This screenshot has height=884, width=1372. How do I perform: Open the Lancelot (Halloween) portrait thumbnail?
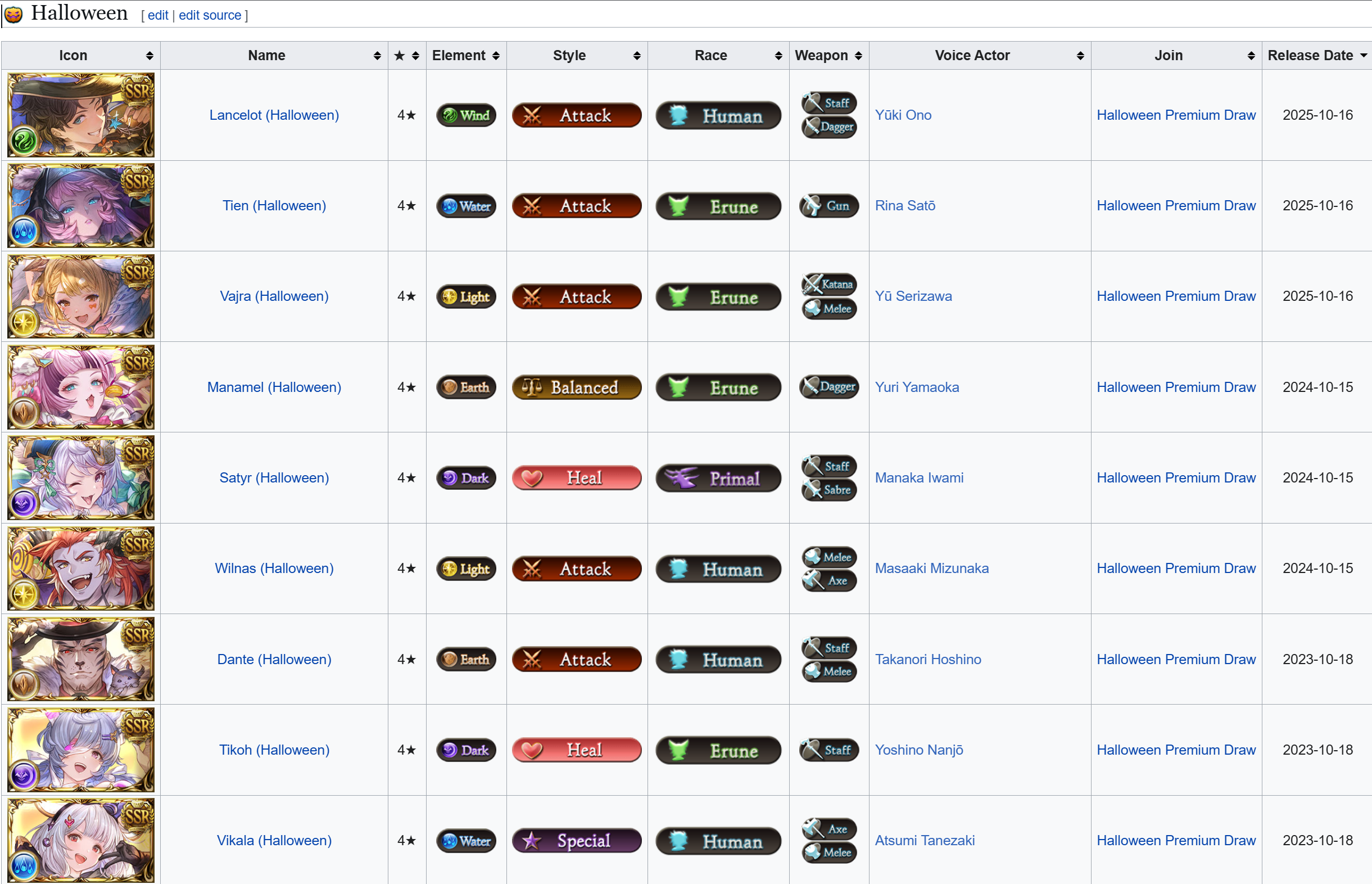tap(81, 115)
